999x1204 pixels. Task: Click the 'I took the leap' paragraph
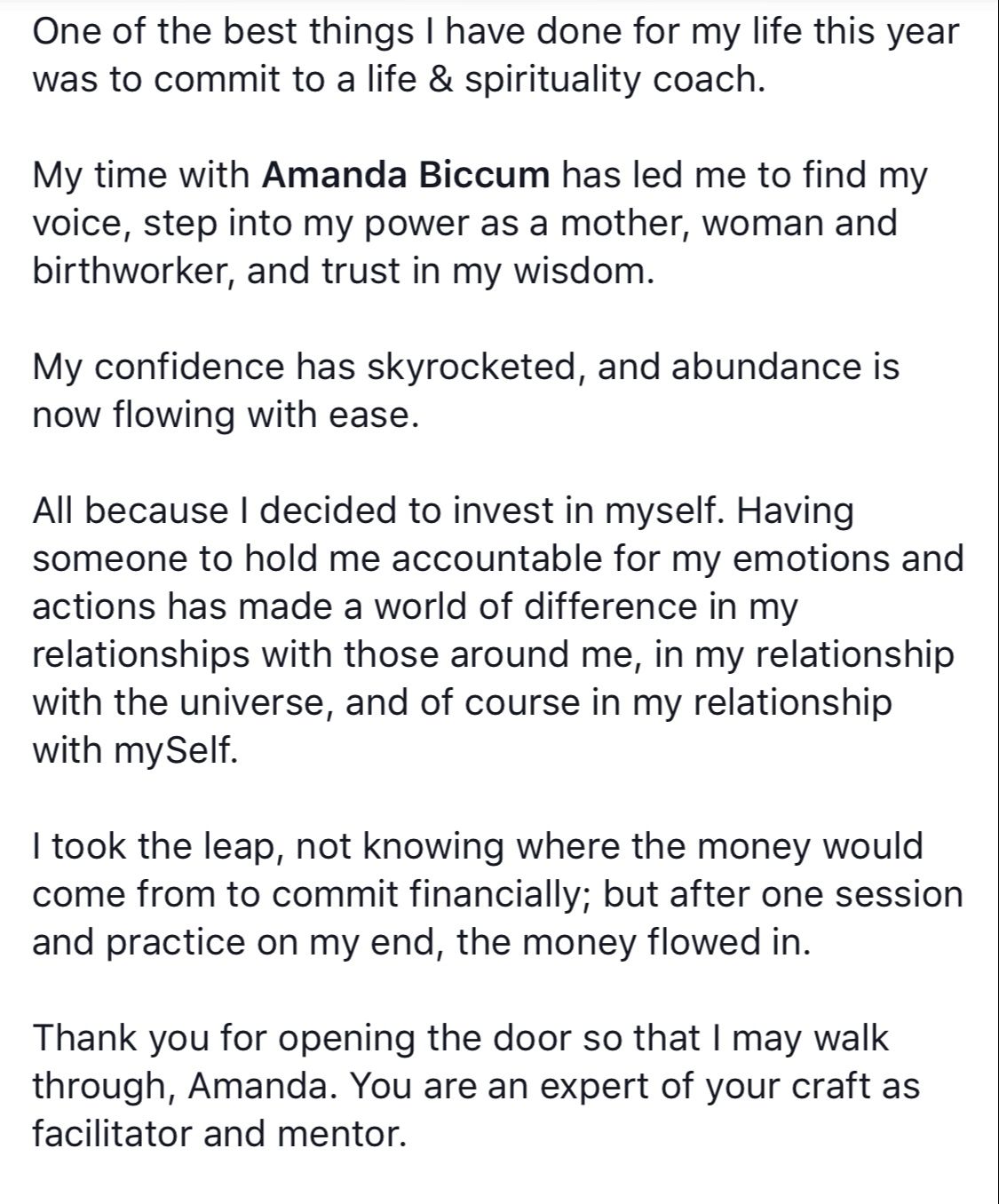[497, 894]
